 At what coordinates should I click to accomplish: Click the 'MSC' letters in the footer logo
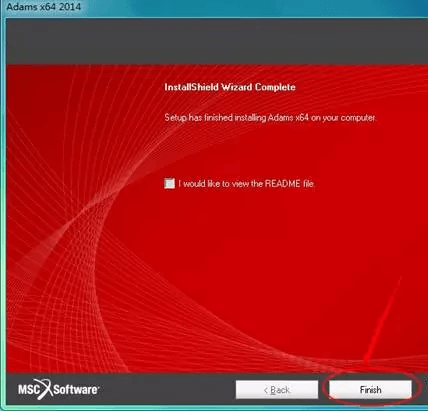click(28, 390)
